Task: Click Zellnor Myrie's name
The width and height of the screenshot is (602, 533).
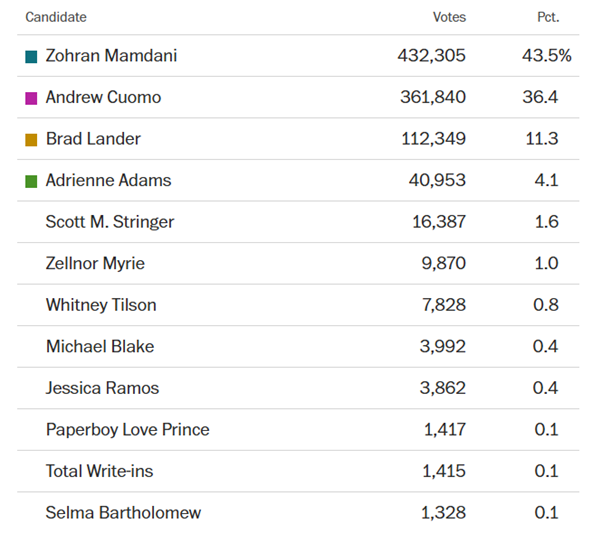Action: 95,264
